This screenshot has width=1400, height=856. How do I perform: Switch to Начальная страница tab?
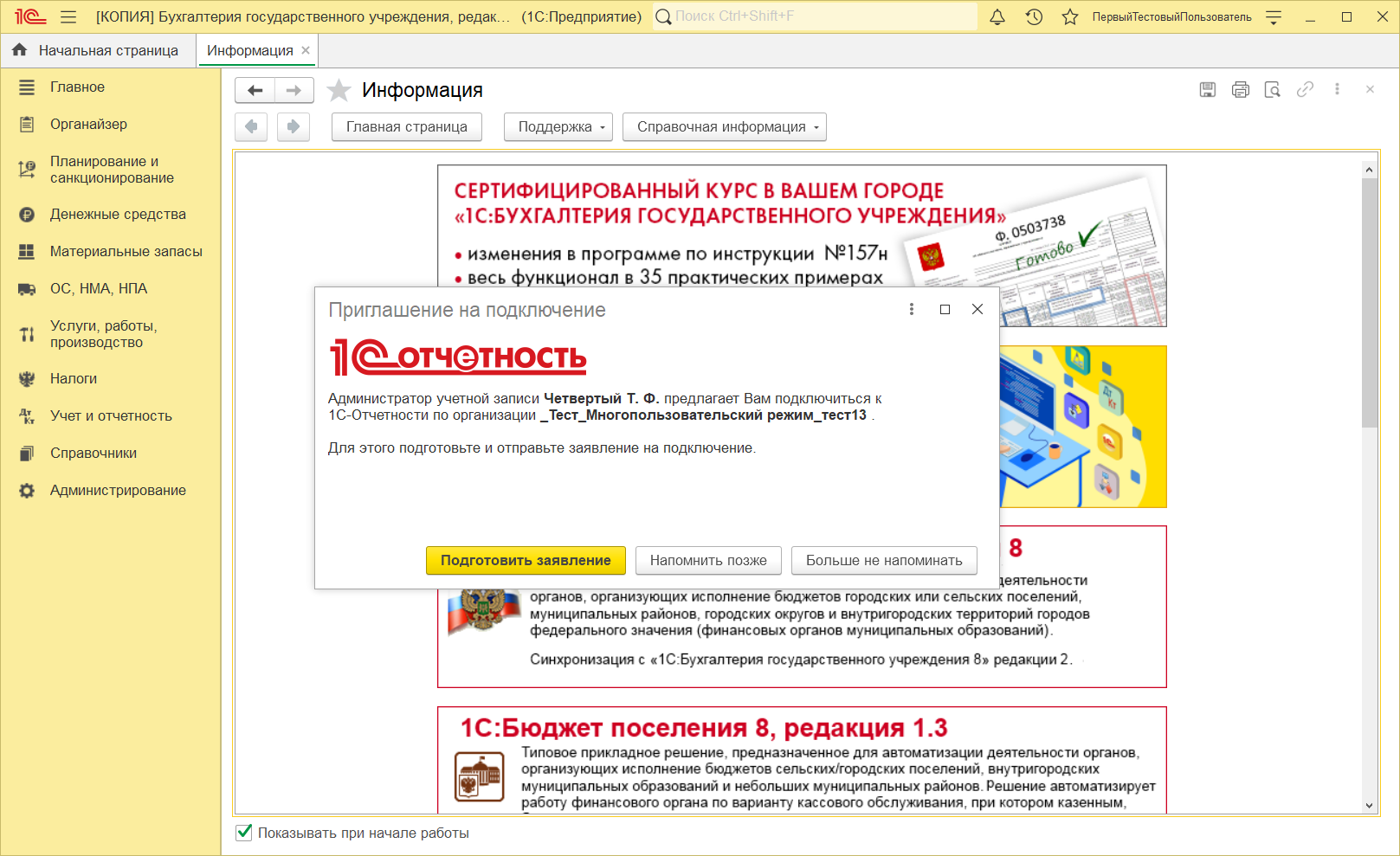coord(97,50)
